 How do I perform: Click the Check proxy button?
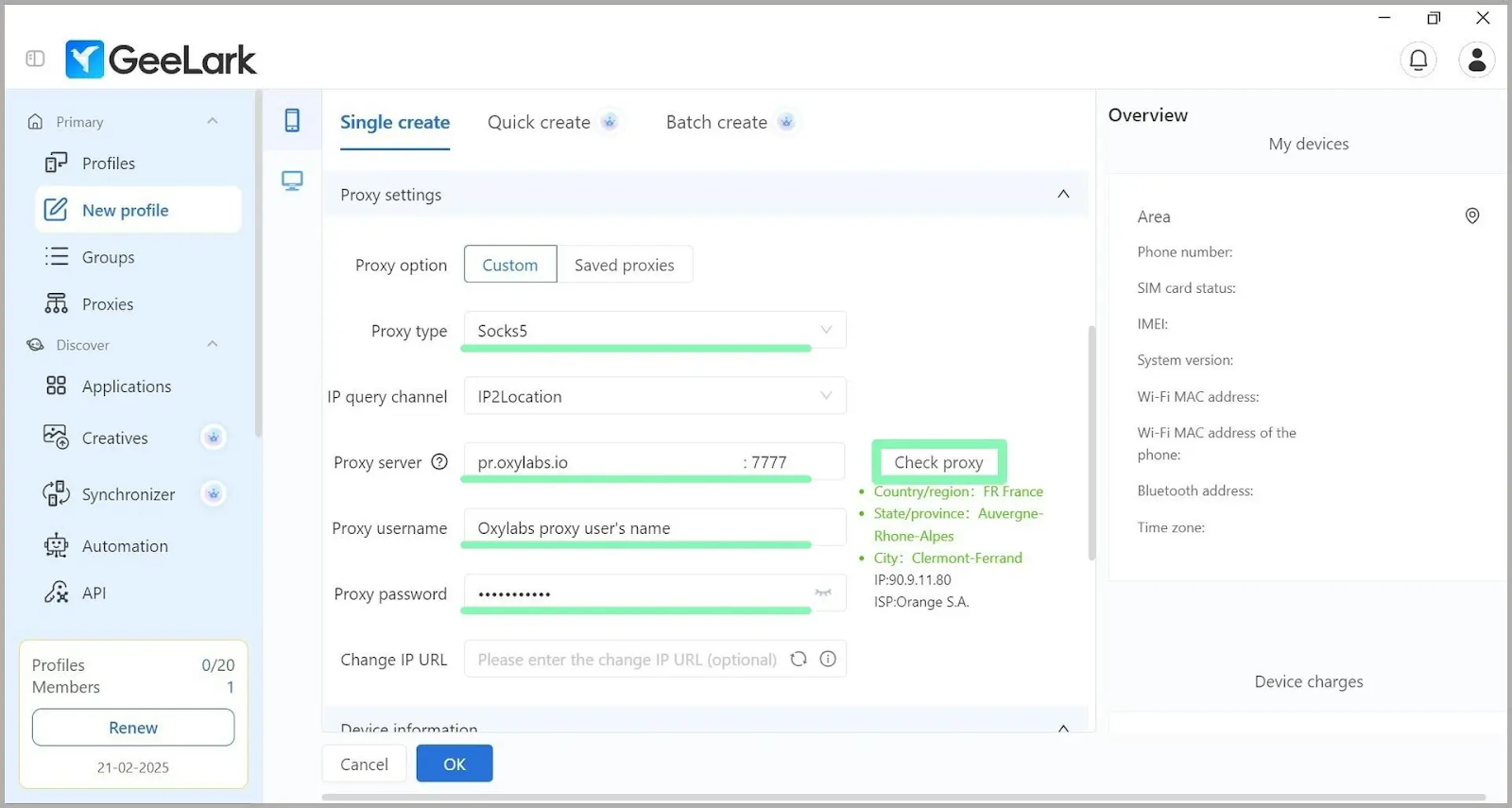coord(939,462)
